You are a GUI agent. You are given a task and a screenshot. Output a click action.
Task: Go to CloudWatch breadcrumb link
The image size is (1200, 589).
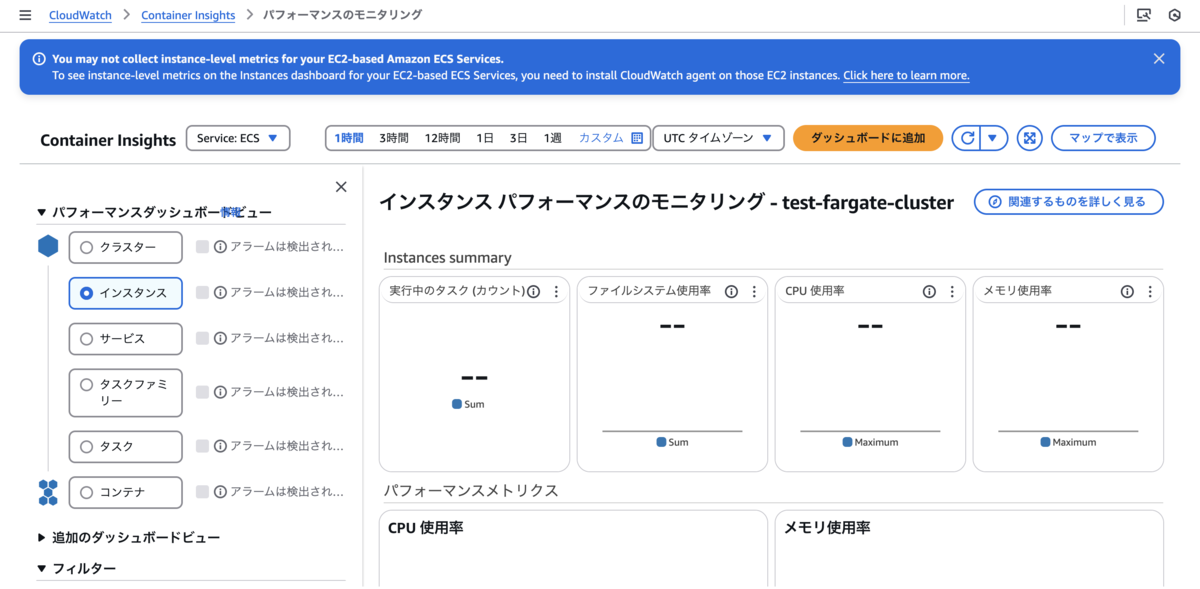80,15
